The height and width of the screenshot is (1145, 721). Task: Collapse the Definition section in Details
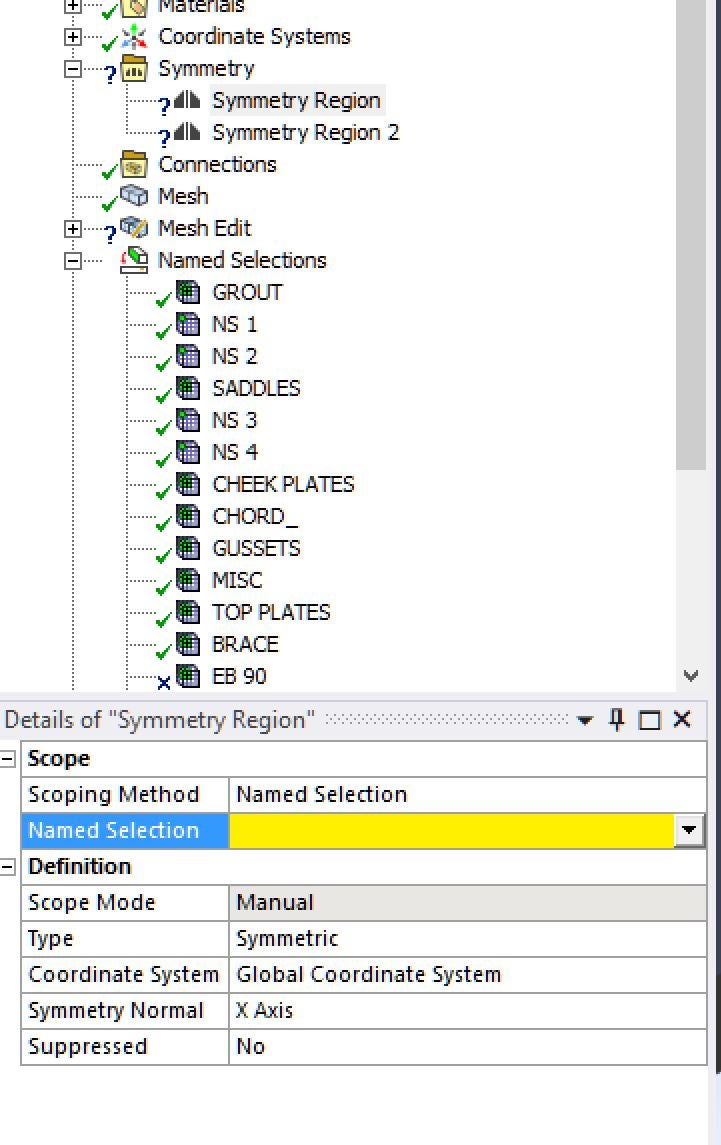click(7, 867)
